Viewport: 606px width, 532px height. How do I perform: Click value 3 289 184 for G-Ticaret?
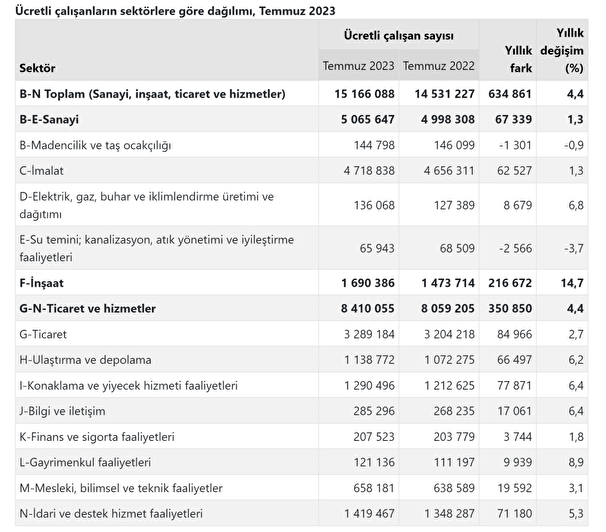[369, 334]
